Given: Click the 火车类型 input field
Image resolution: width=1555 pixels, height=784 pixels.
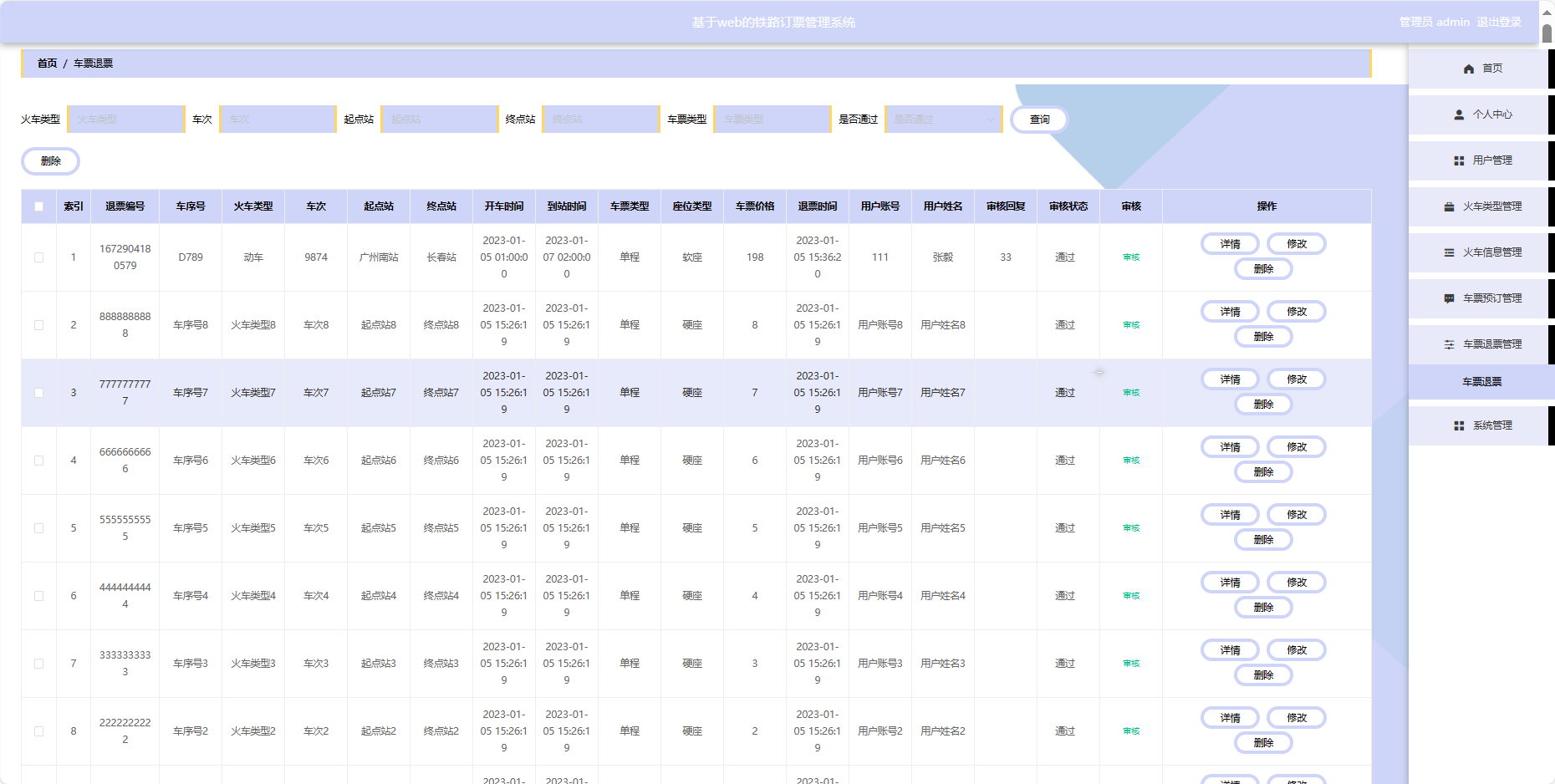Looking at the screenshot, I should 126,120.
